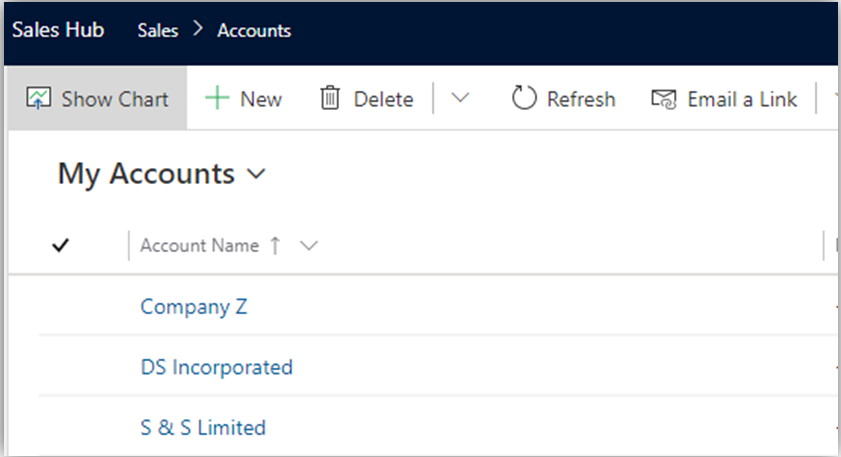Click the Show Chart label
Screen dimensions: 841x457
tap(115, 99)
